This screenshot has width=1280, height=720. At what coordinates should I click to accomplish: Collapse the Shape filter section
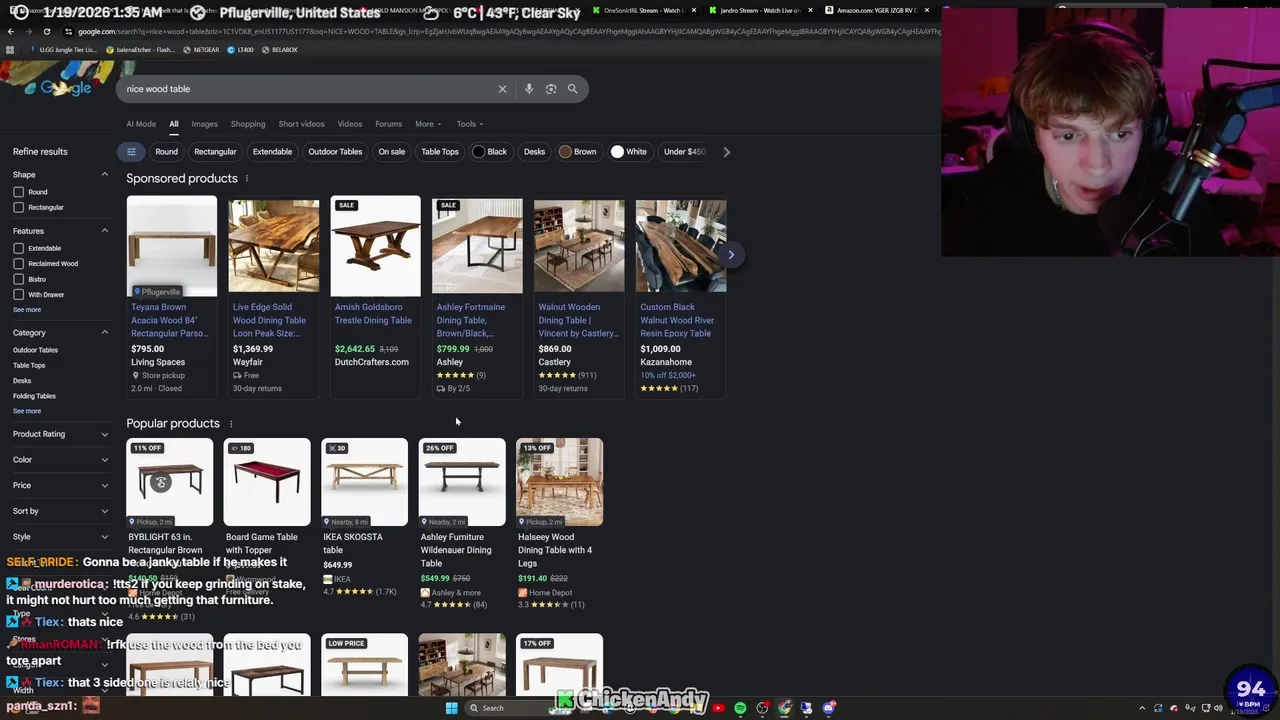[104, 175]
